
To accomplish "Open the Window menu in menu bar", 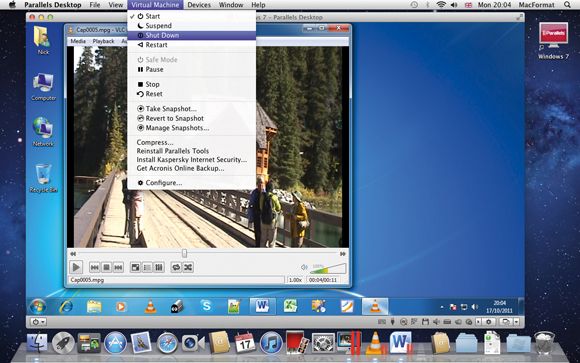I will pyautogui.click(x=231, y=5).
